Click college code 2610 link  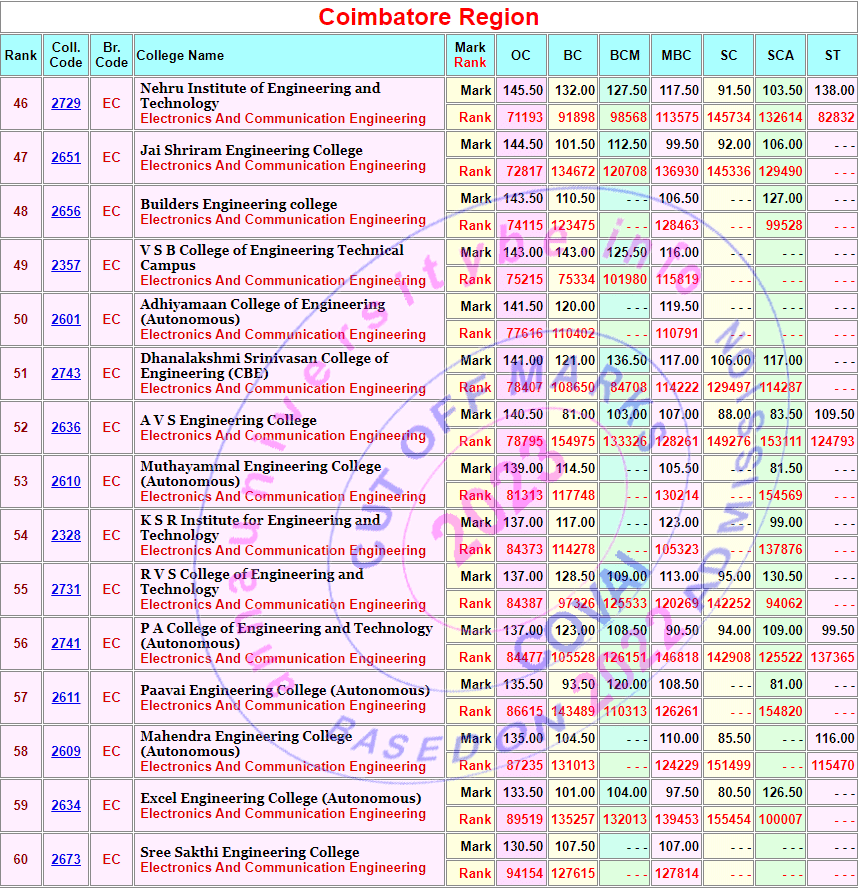(66, 481)
